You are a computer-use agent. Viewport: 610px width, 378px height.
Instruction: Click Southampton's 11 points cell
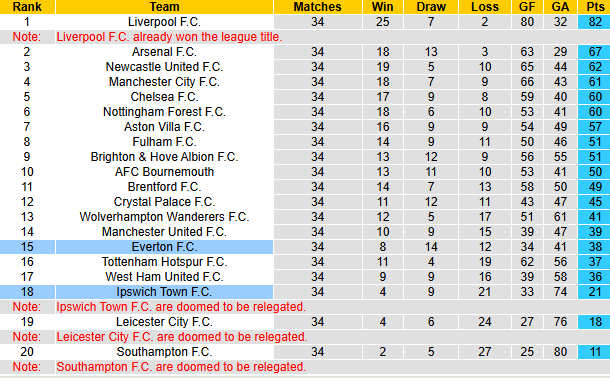[x=594, y=352]
